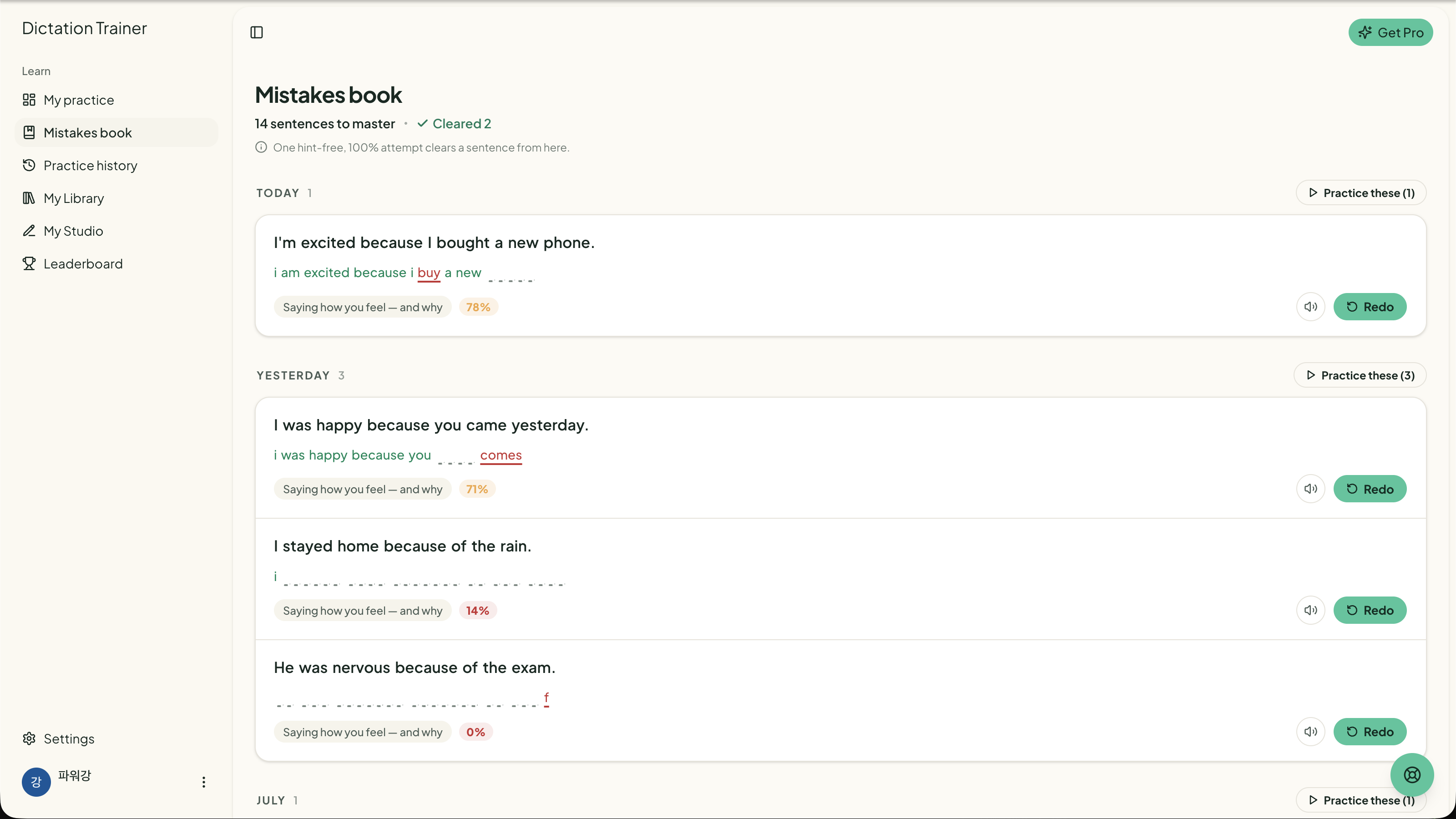This screenshot has height=819, width=1456.
Task: Toggle the sidebar panel icon
Action: click(257, 32)
